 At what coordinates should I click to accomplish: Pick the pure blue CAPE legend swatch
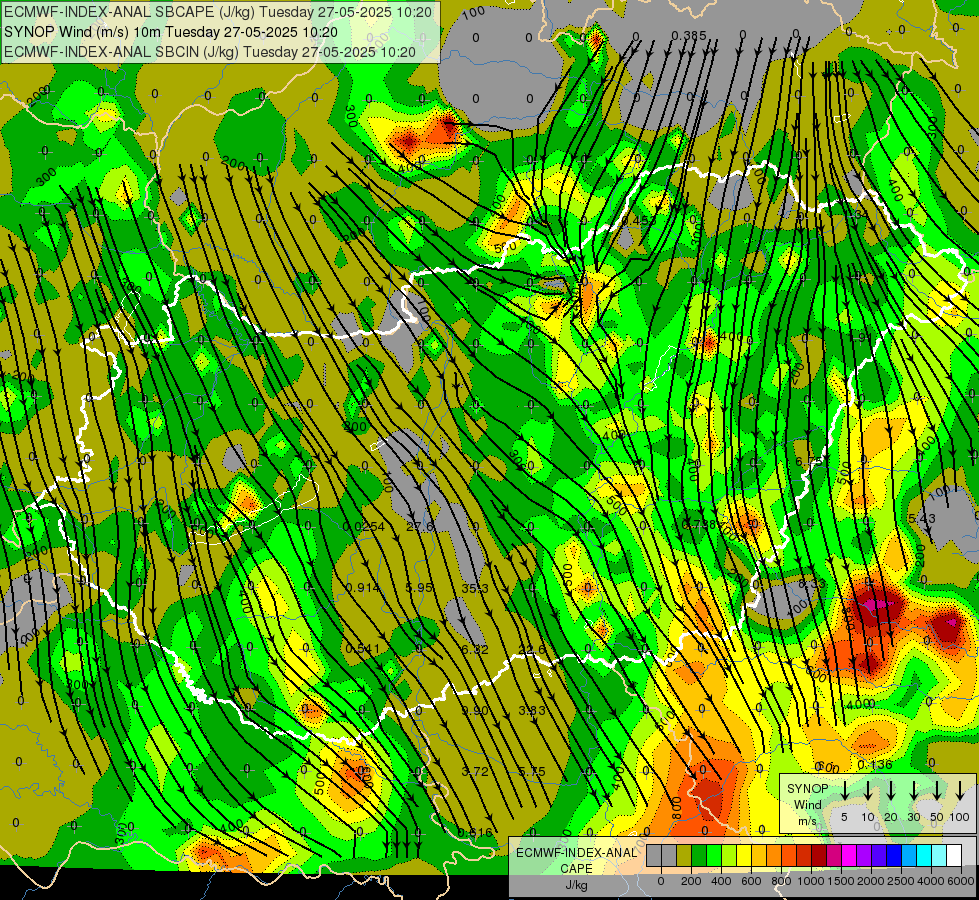point(893,856)
